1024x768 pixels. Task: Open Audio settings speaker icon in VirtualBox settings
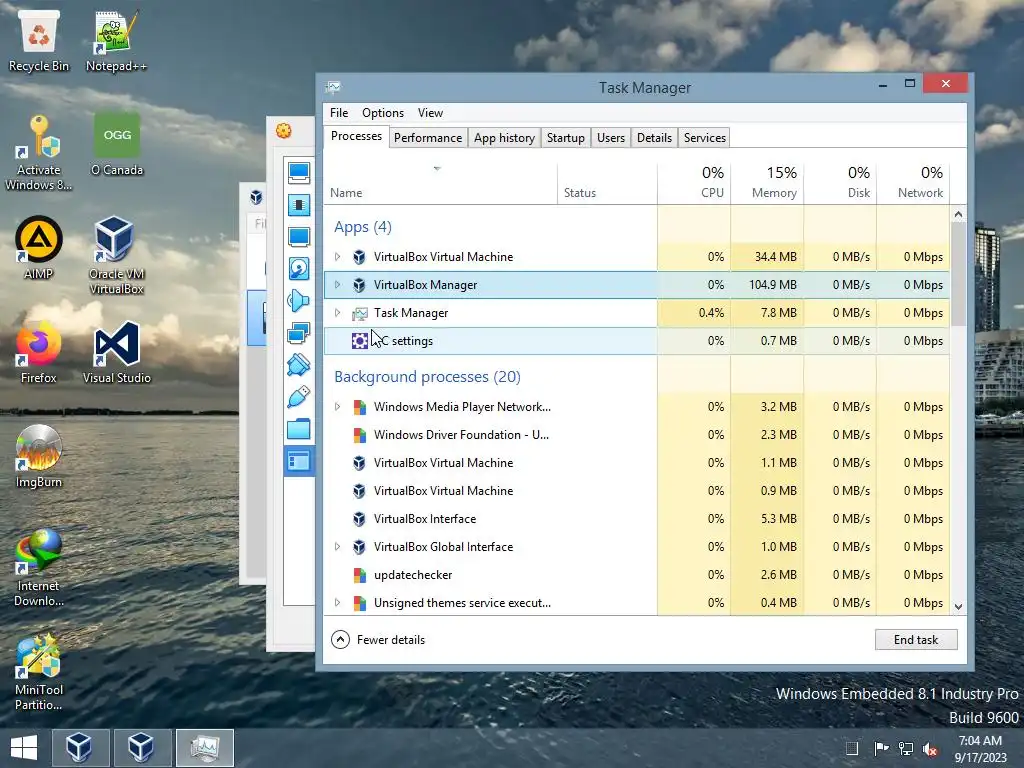(299, 301)
